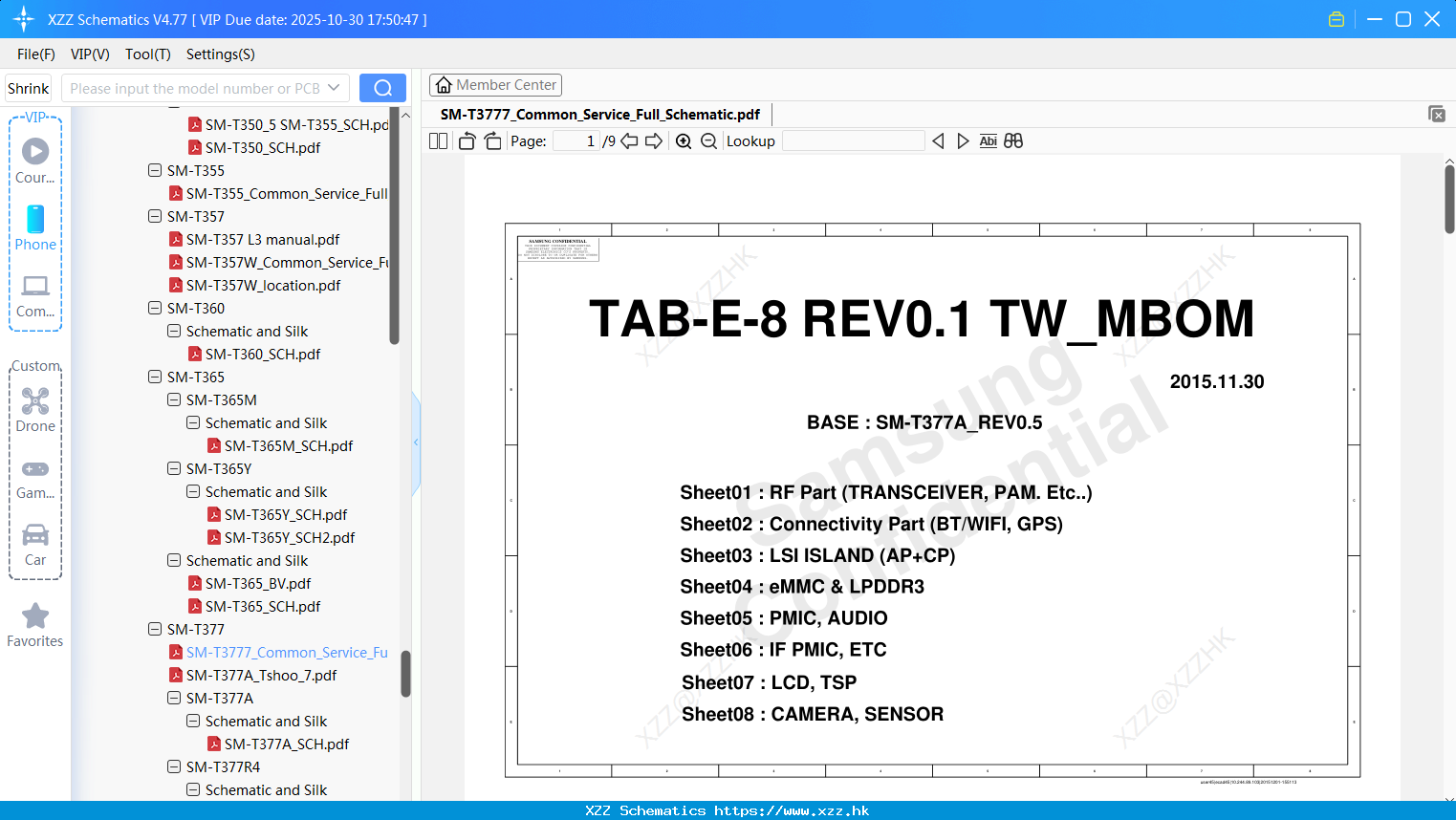Open the Settings(S) menu

coord(221,54)
